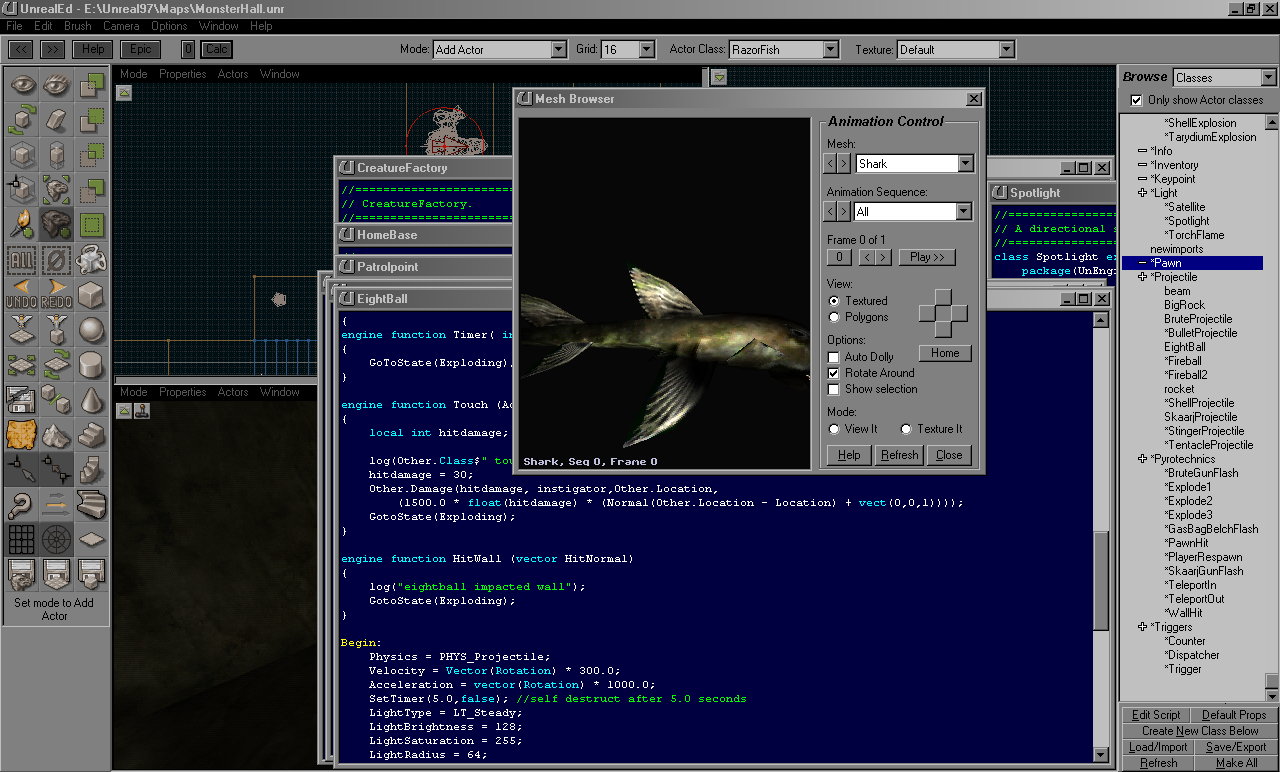Viewport: 1280px width, 772px height.
Task: Click the EightBall script vertical scrollbar
Action: click(1101, 538)
